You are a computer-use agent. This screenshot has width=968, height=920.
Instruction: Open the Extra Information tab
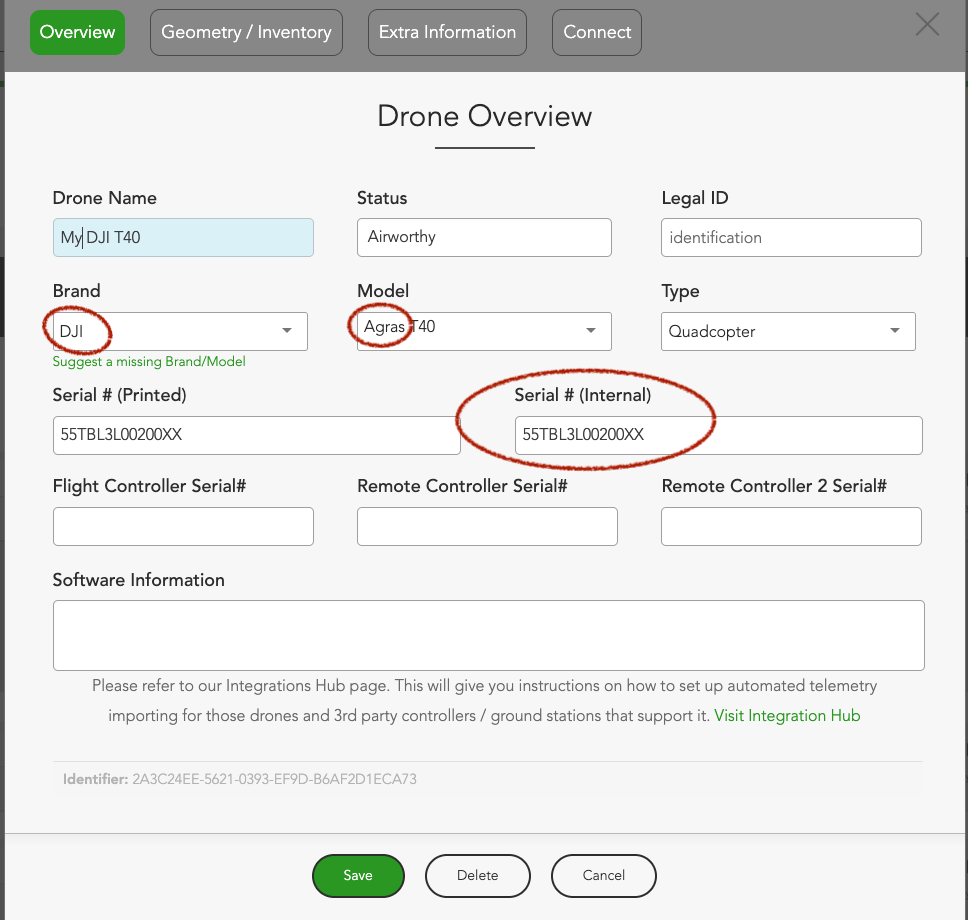[447, 32]
